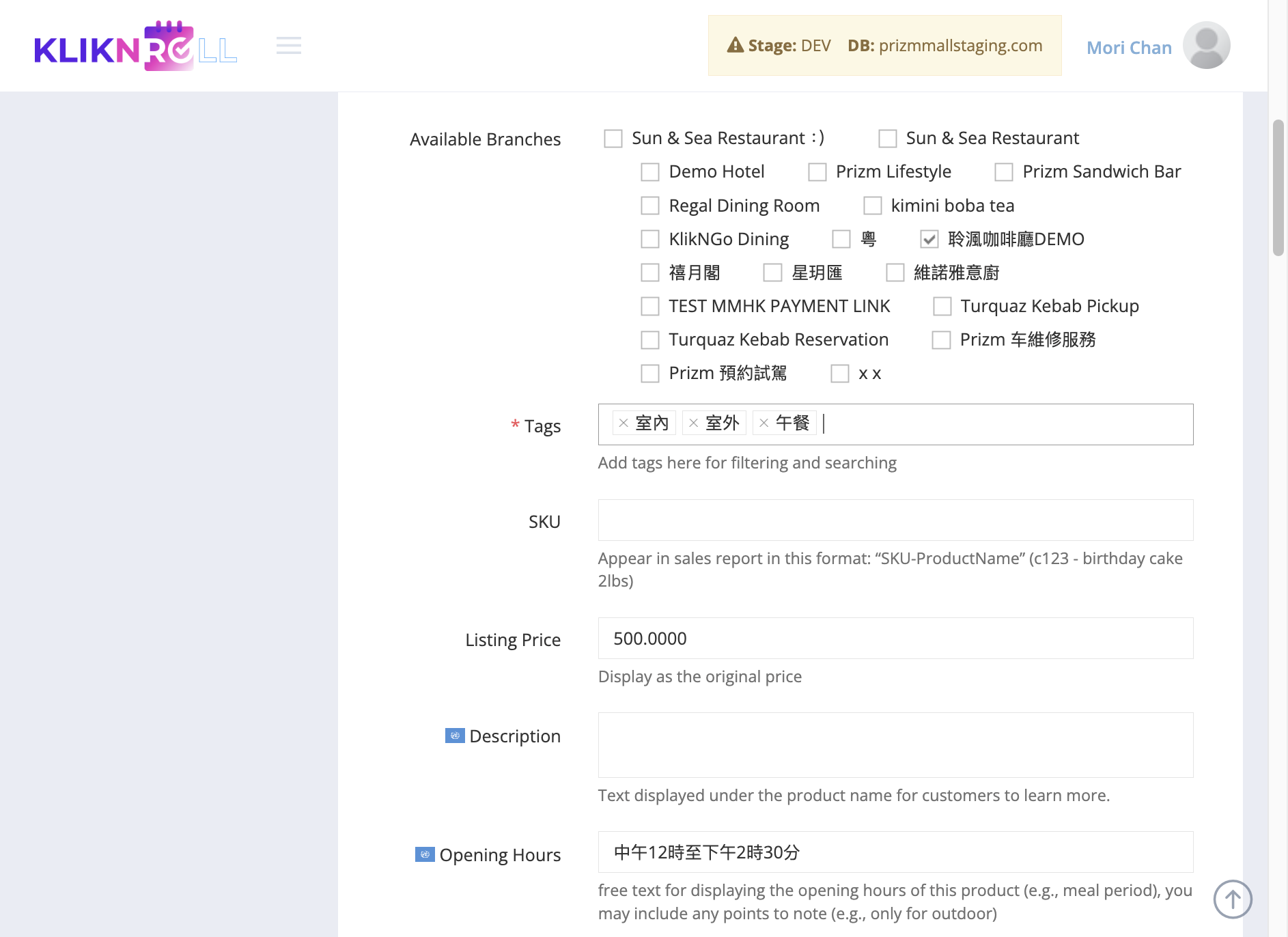
Task: Enable Prizm Sandwich Bar branch
Action: coord(1004,172)
